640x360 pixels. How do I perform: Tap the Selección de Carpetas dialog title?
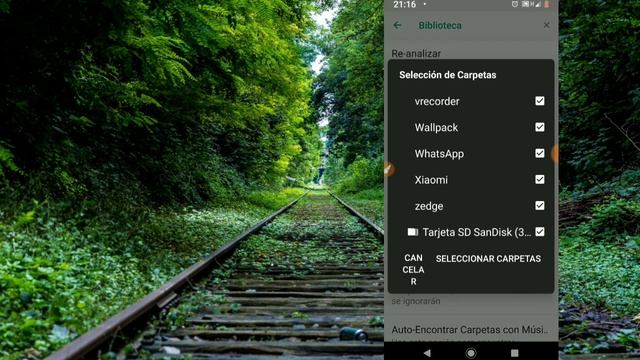click(447, 75)
